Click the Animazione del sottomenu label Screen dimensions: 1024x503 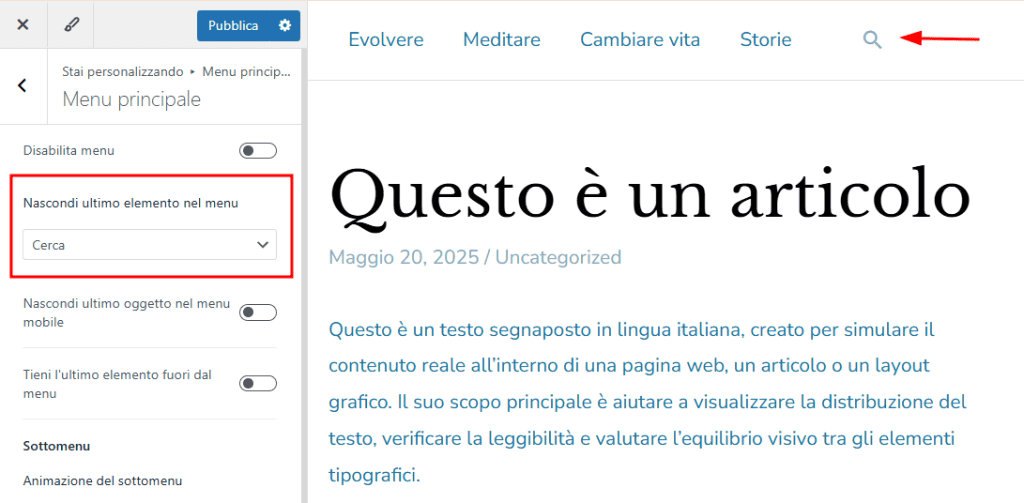click(x=103, y=481)
